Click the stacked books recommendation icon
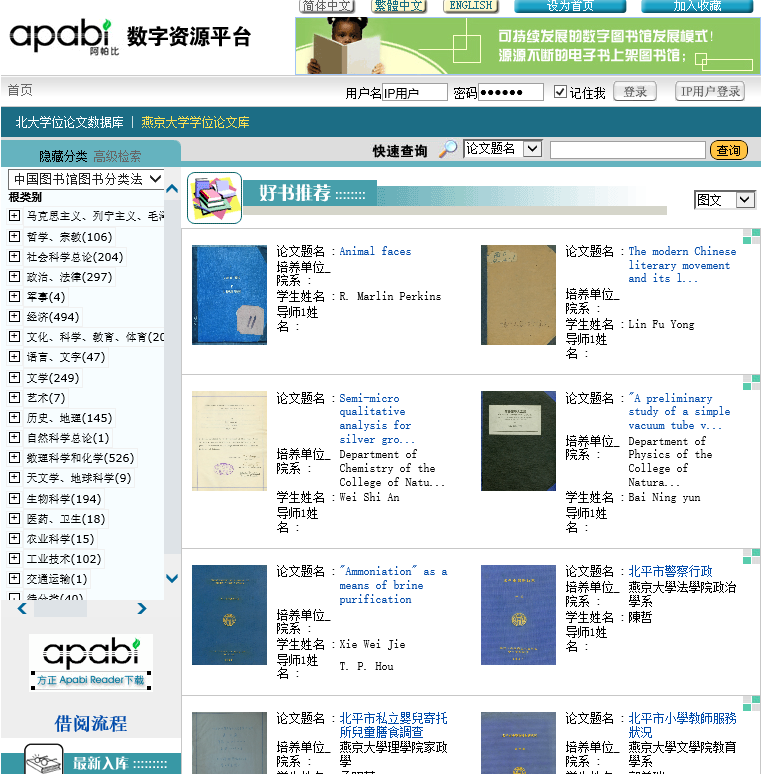The height and width of the screenshot is (774, 763). 214,198
